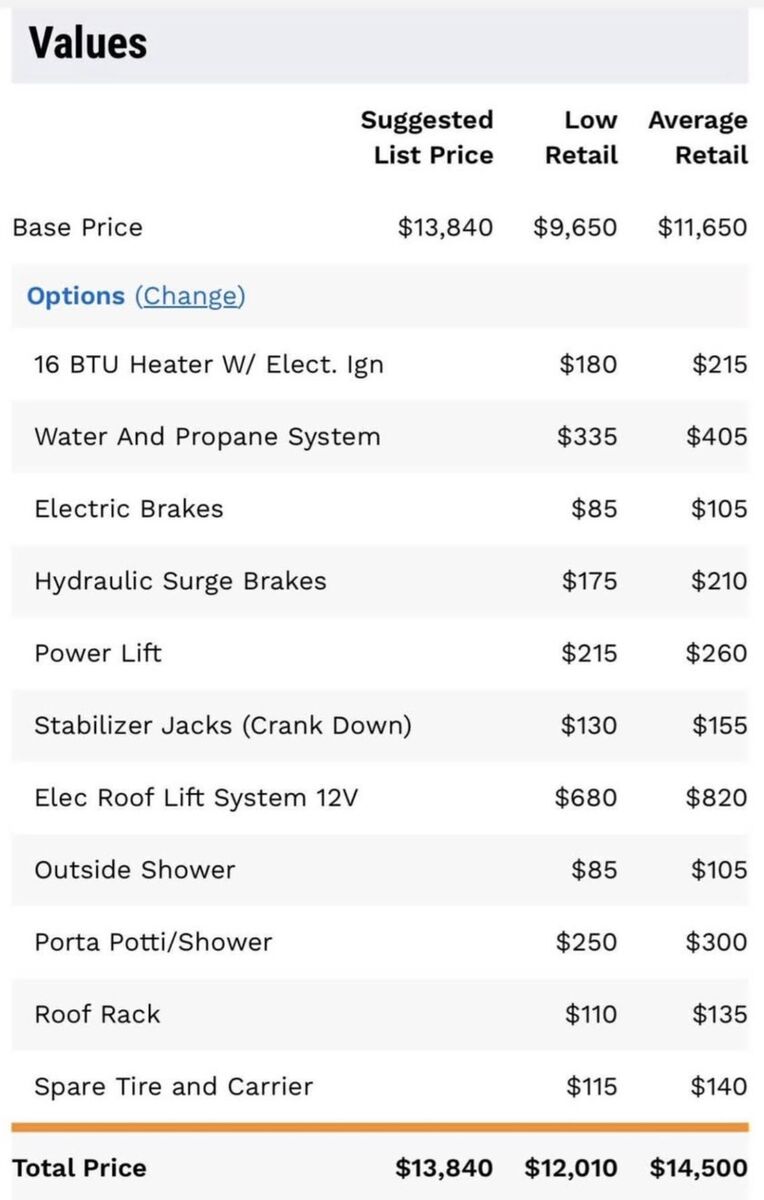
Task: Click the Low Retail column header
Action: pyautogui.click(x=582, y=137)
